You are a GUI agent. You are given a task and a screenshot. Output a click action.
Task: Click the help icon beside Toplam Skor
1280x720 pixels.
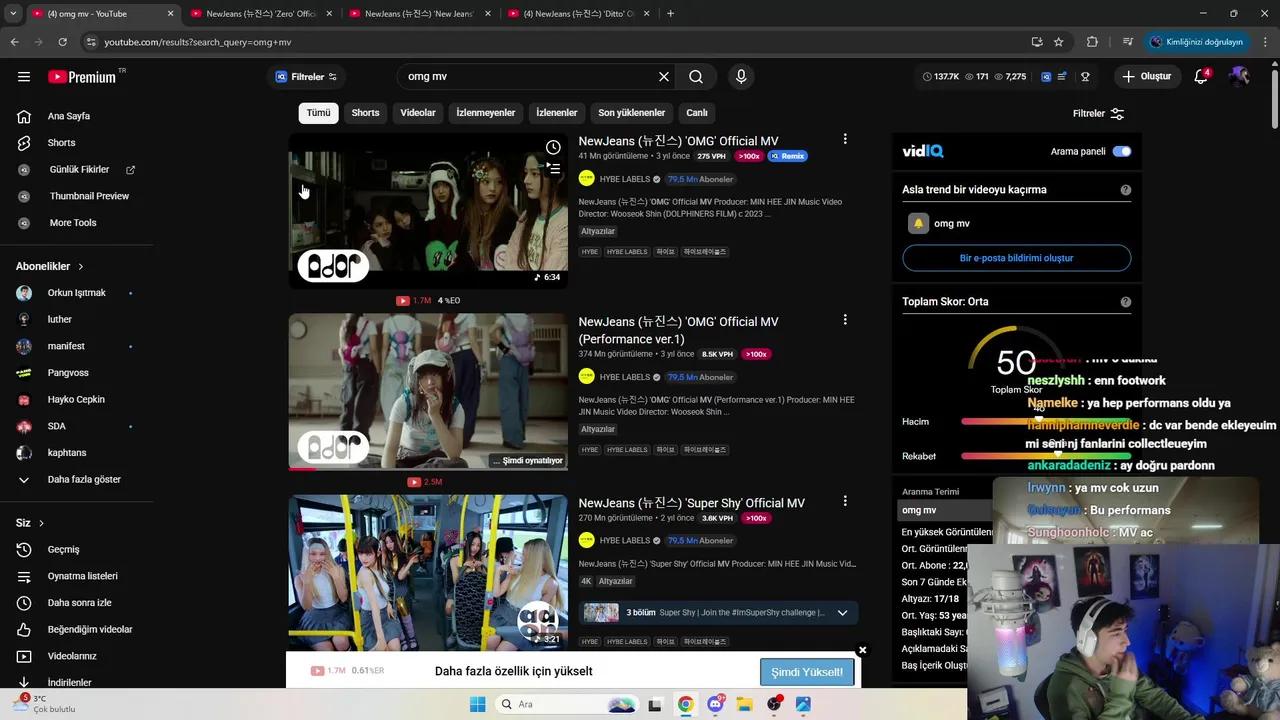pos(1126,302)
